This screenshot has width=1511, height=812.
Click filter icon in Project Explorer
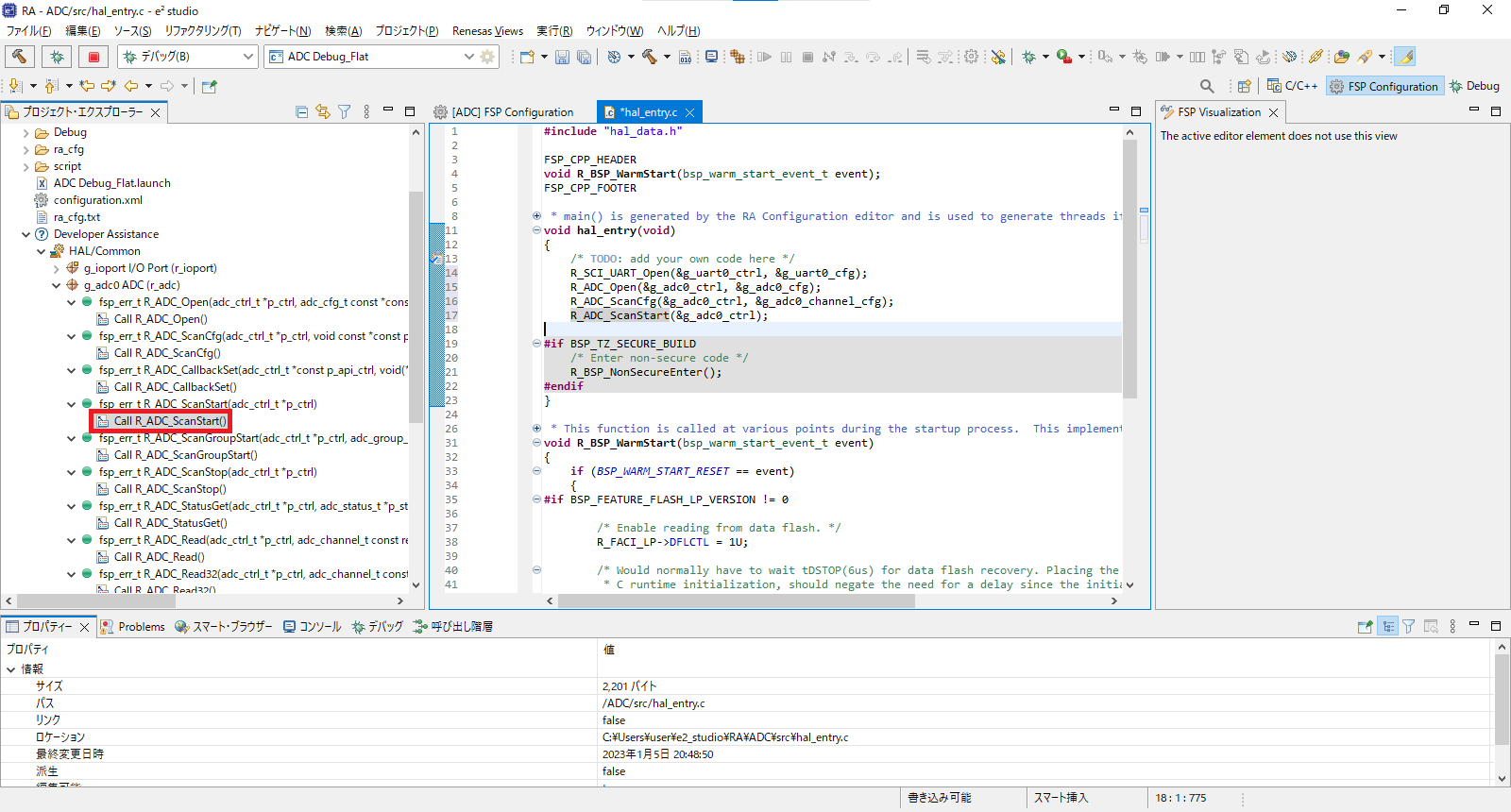[x=345, y=111]
